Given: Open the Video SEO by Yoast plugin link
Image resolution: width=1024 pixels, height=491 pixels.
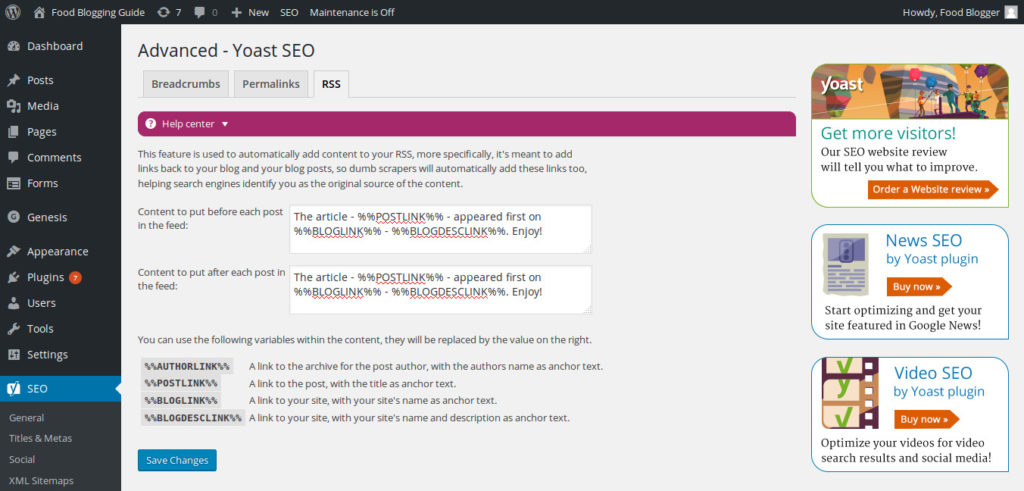Looking at the screenshot, I should tap(939, 381).
